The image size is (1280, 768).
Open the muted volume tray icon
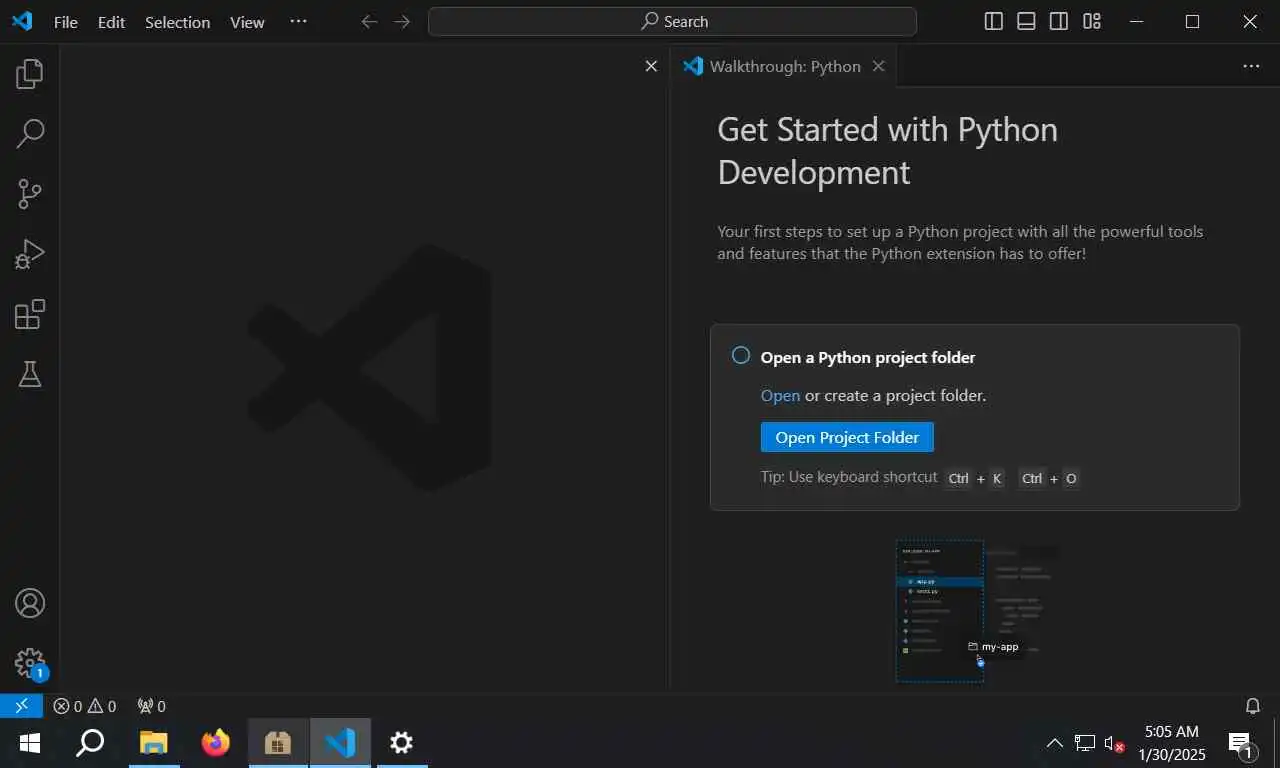tap(1114, 743)
